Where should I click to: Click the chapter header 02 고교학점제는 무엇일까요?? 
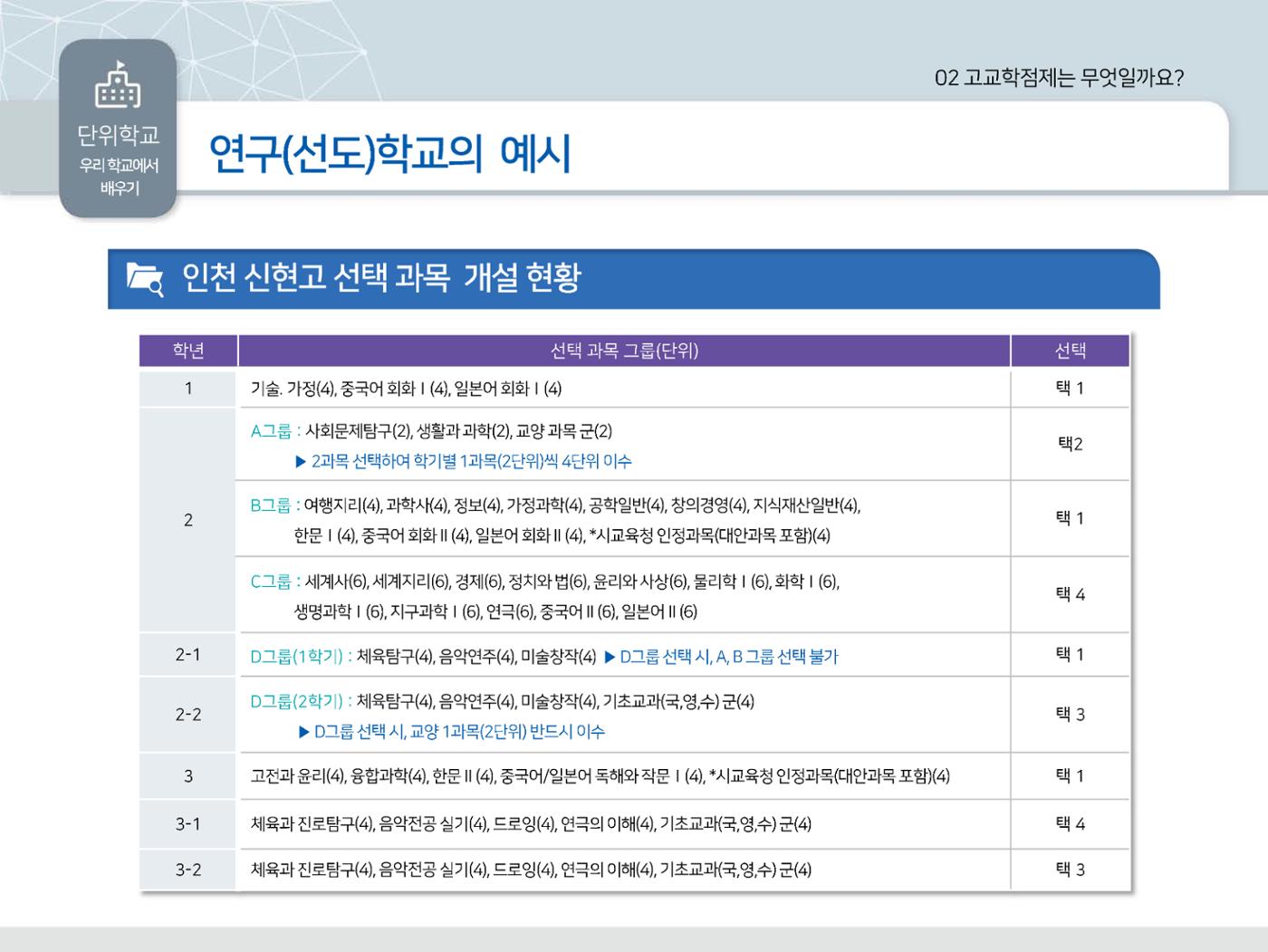pos(1059,78)
